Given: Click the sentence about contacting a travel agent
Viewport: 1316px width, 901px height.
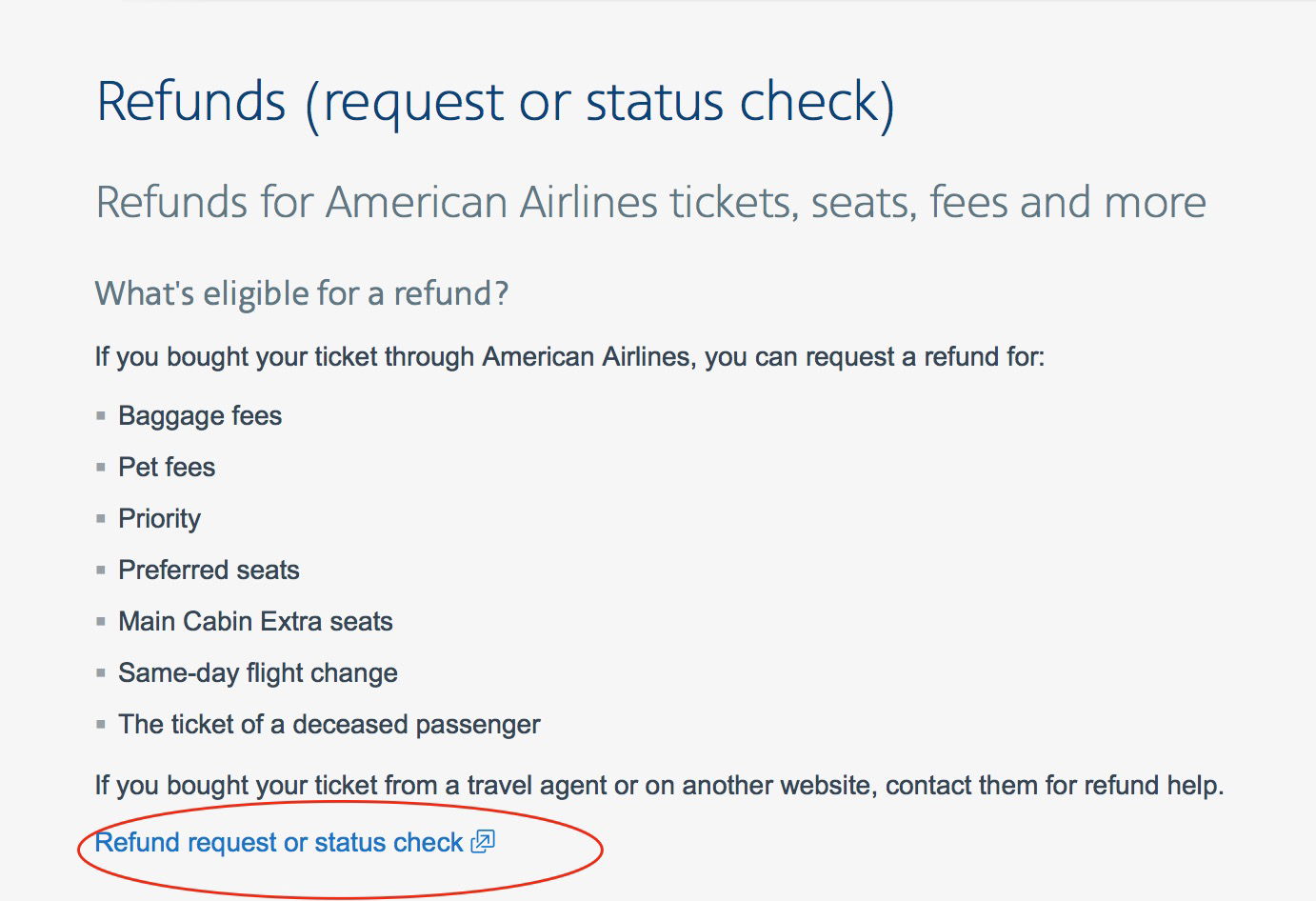Looking at the screenshot, I should coord(659,786).
